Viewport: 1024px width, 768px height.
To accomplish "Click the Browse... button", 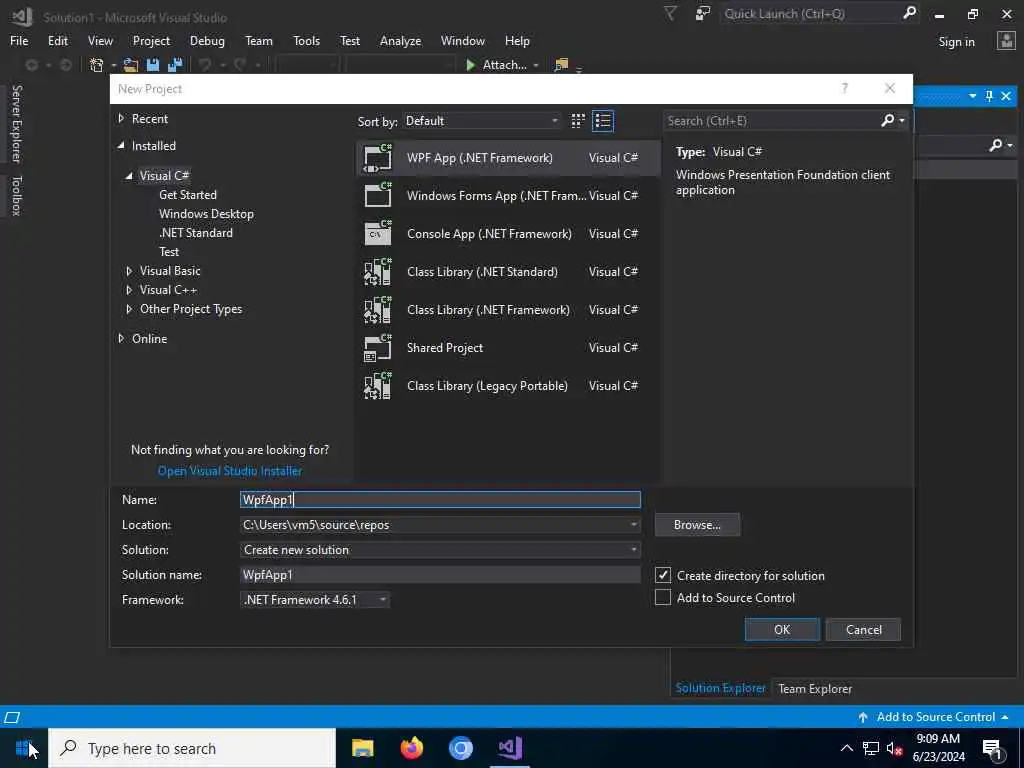I will pyautogui.click(x=697, y=524).
